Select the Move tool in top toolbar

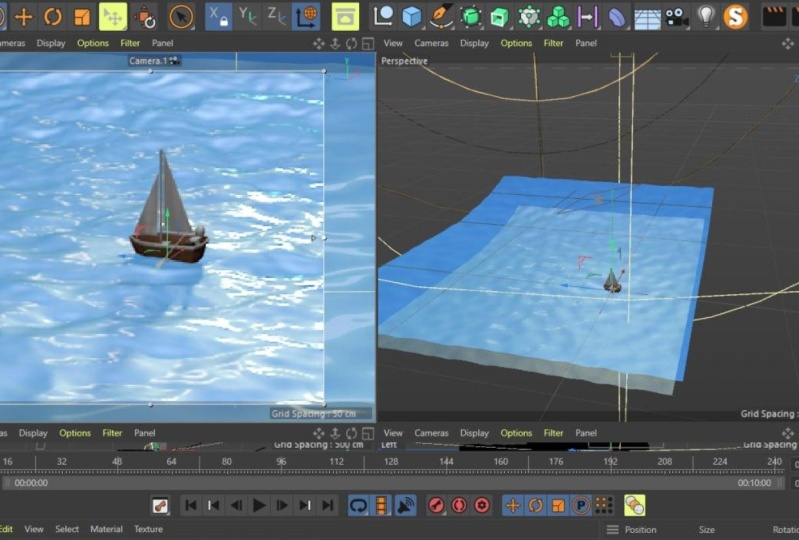pyautogui.click(x=23, y=16)
